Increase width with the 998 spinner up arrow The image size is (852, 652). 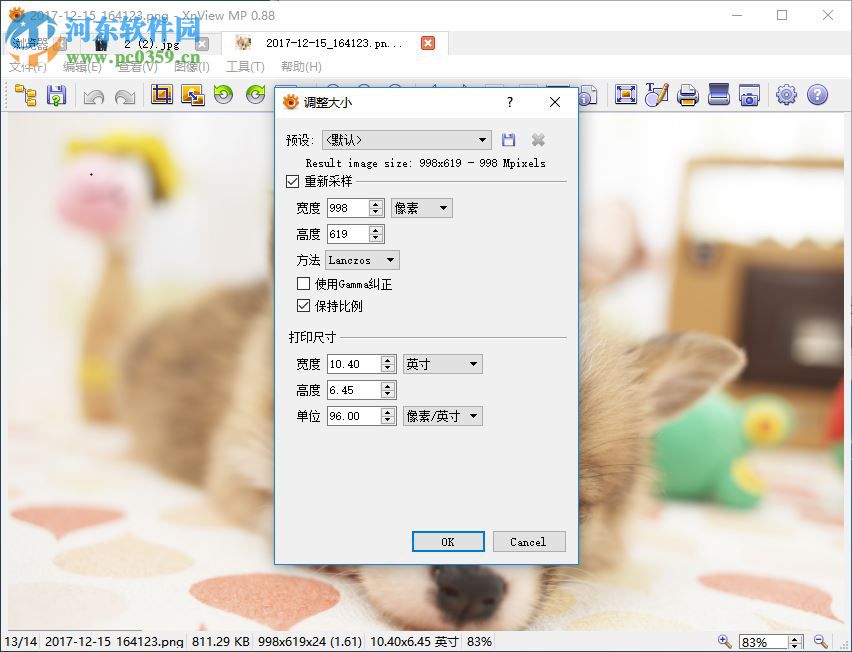point(374,203)
